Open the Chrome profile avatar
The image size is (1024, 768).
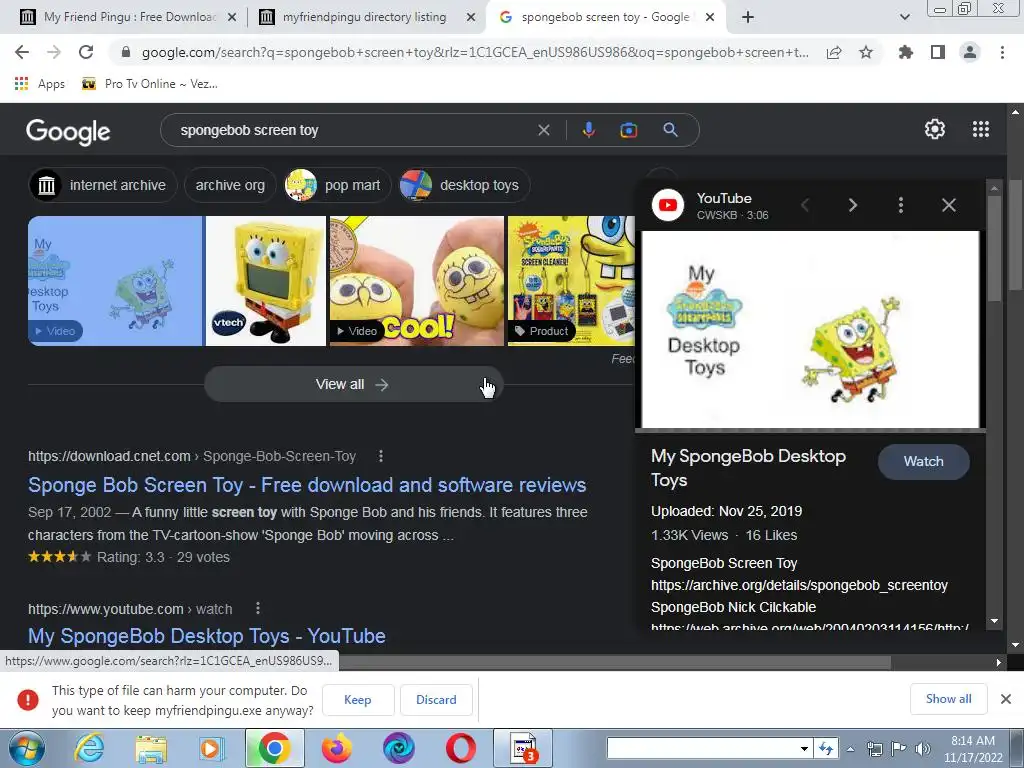[970, 52]
